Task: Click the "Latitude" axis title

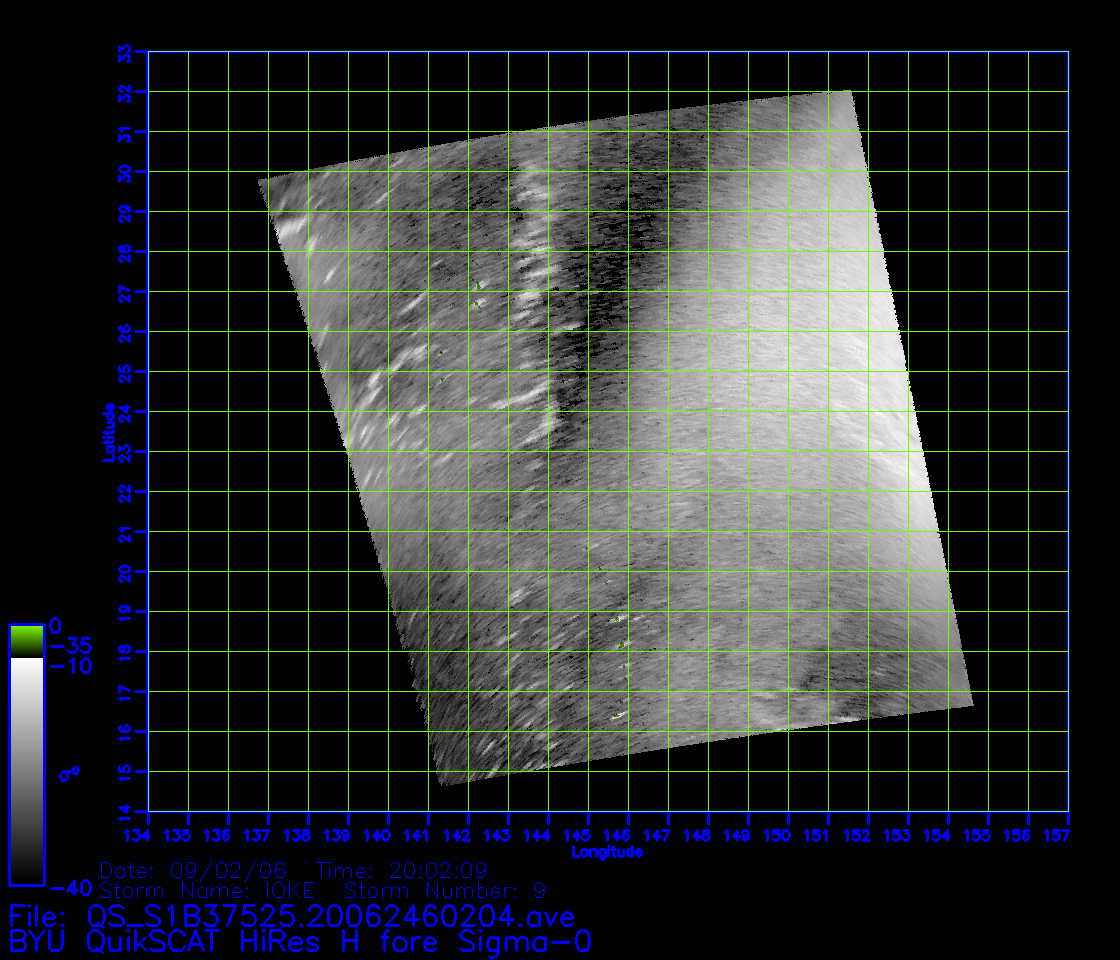Action: [x=108, y=431]
